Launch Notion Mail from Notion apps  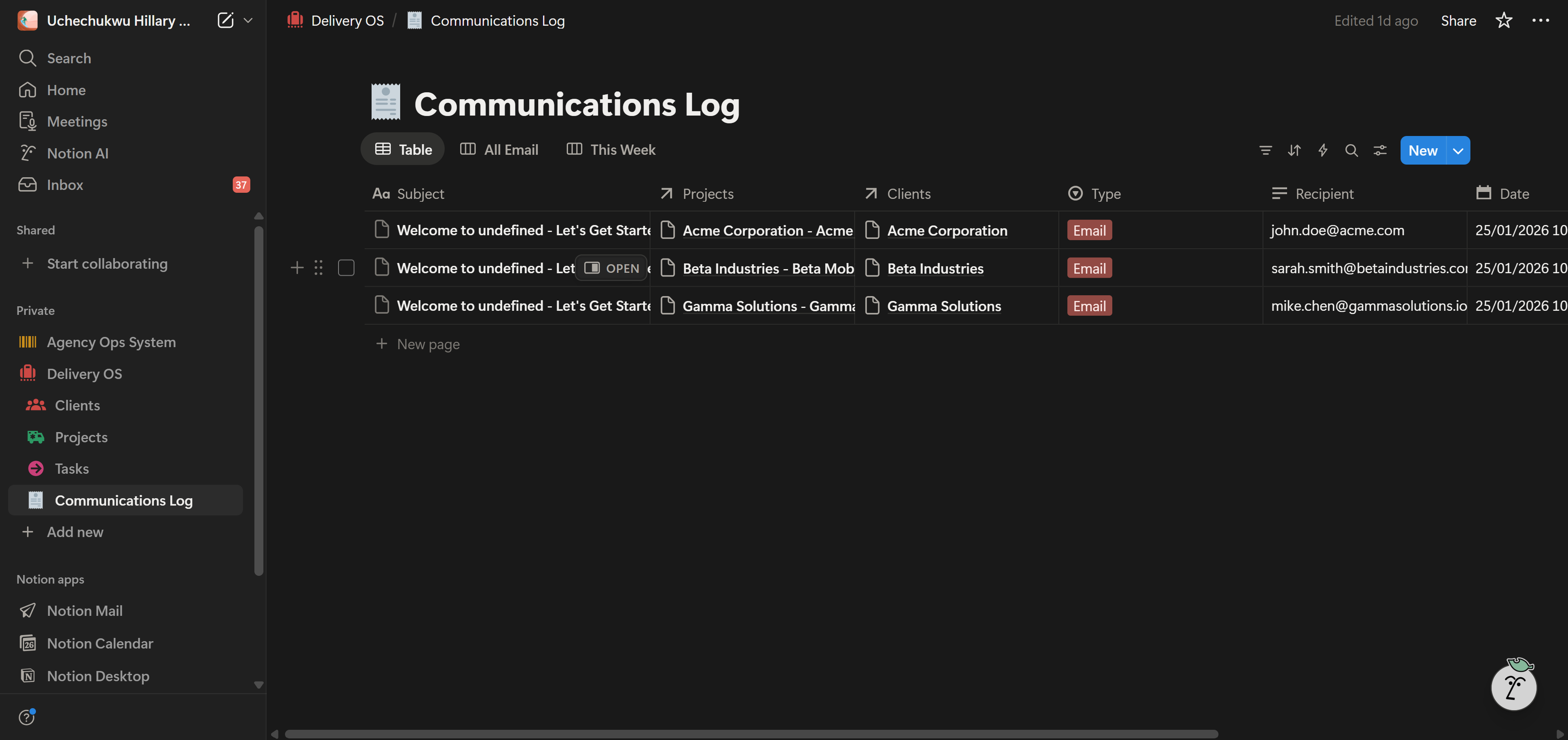86,611
